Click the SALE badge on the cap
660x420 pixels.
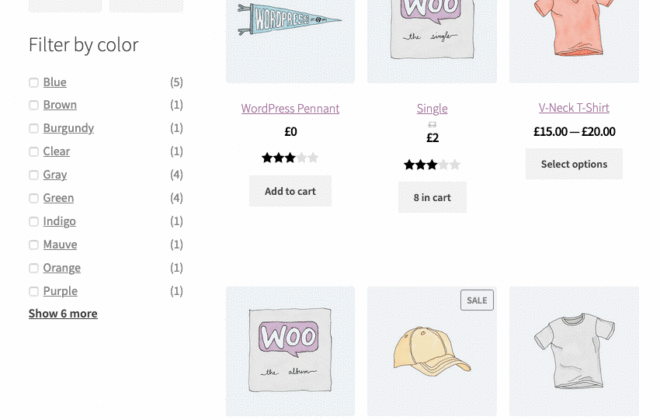click(477, 300)
